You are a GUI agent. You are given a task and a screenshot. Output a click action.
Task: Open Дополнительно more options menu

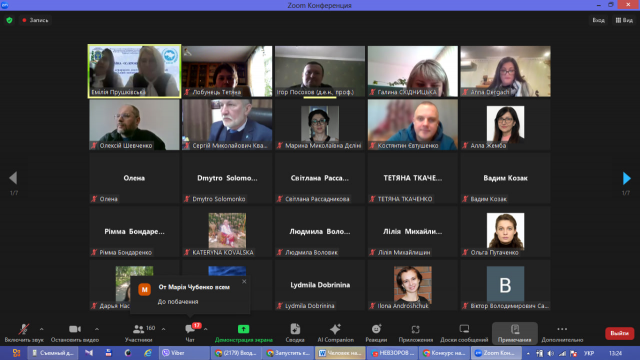pyautogui.click(x=562, y=333)
